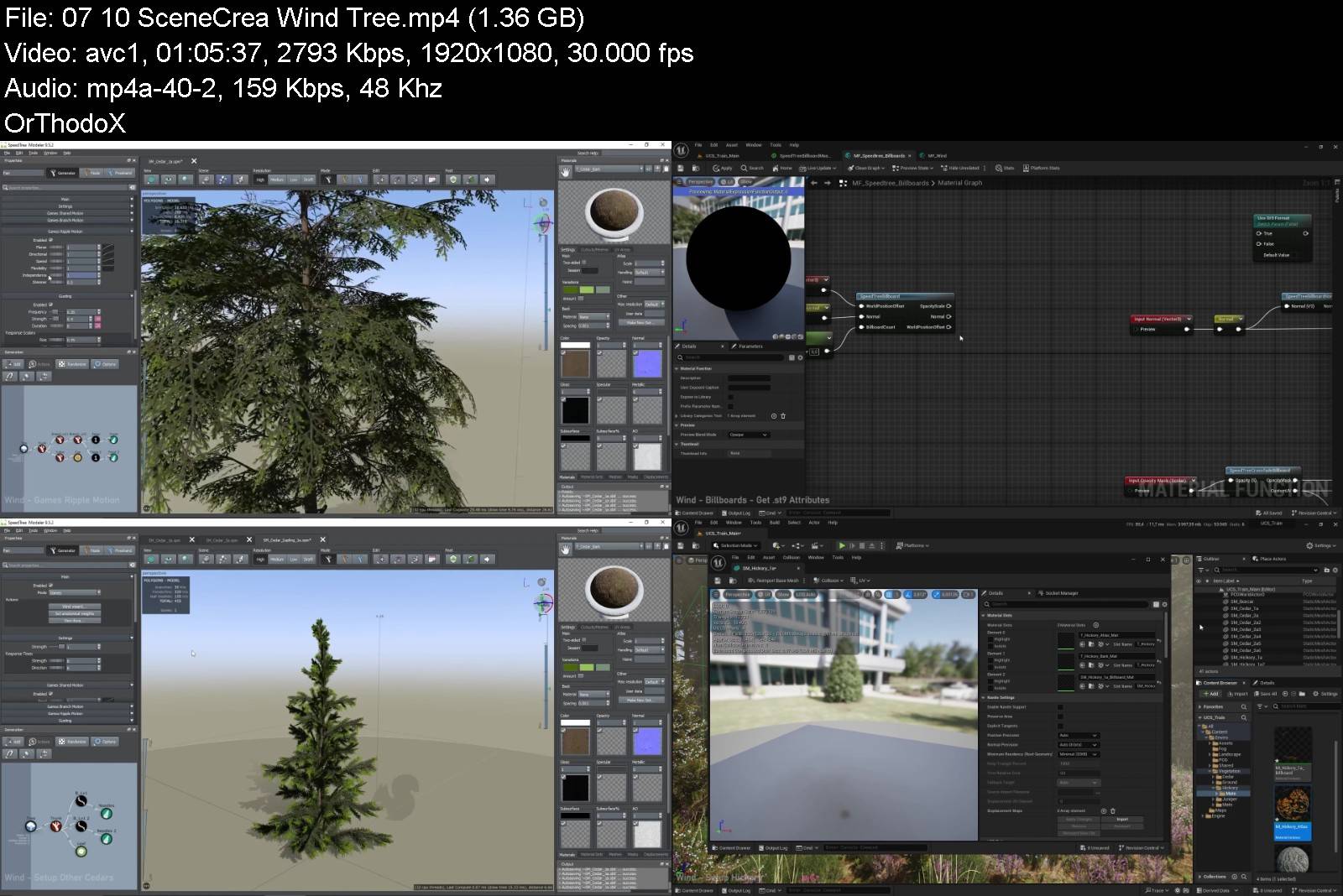Open Platform Stats in the material editor
Viewport: 1343px width, 896px height.
1040,168
